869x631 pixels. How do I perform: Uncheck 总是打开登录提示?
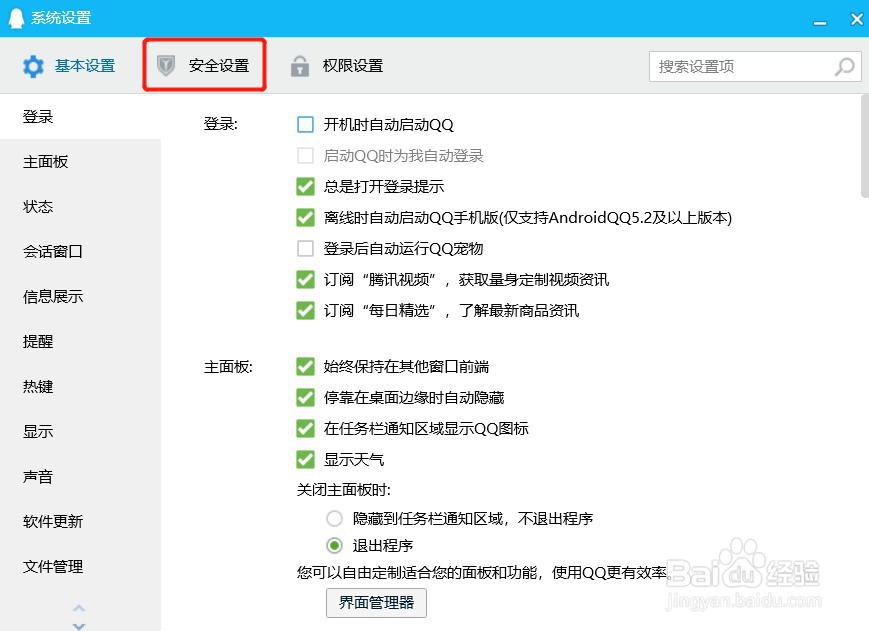click(x=305, y=187)
